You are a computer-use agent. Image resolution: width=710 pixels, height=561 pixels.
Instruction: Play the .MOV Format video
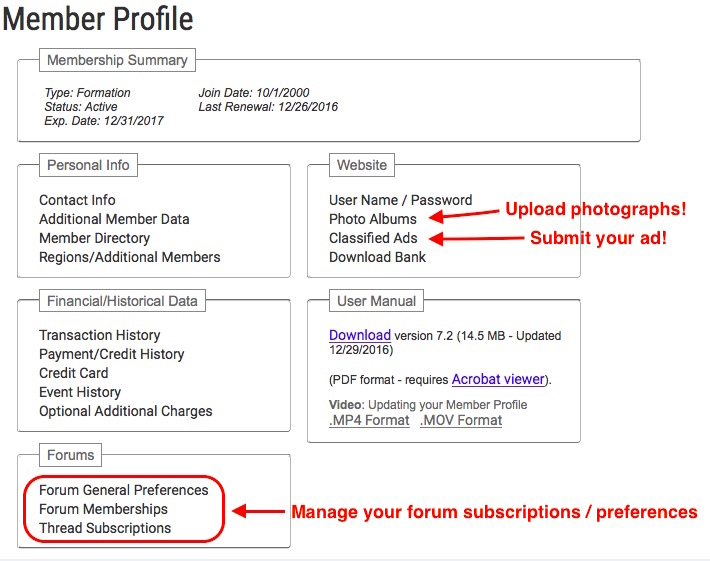(x=461, y=420)
